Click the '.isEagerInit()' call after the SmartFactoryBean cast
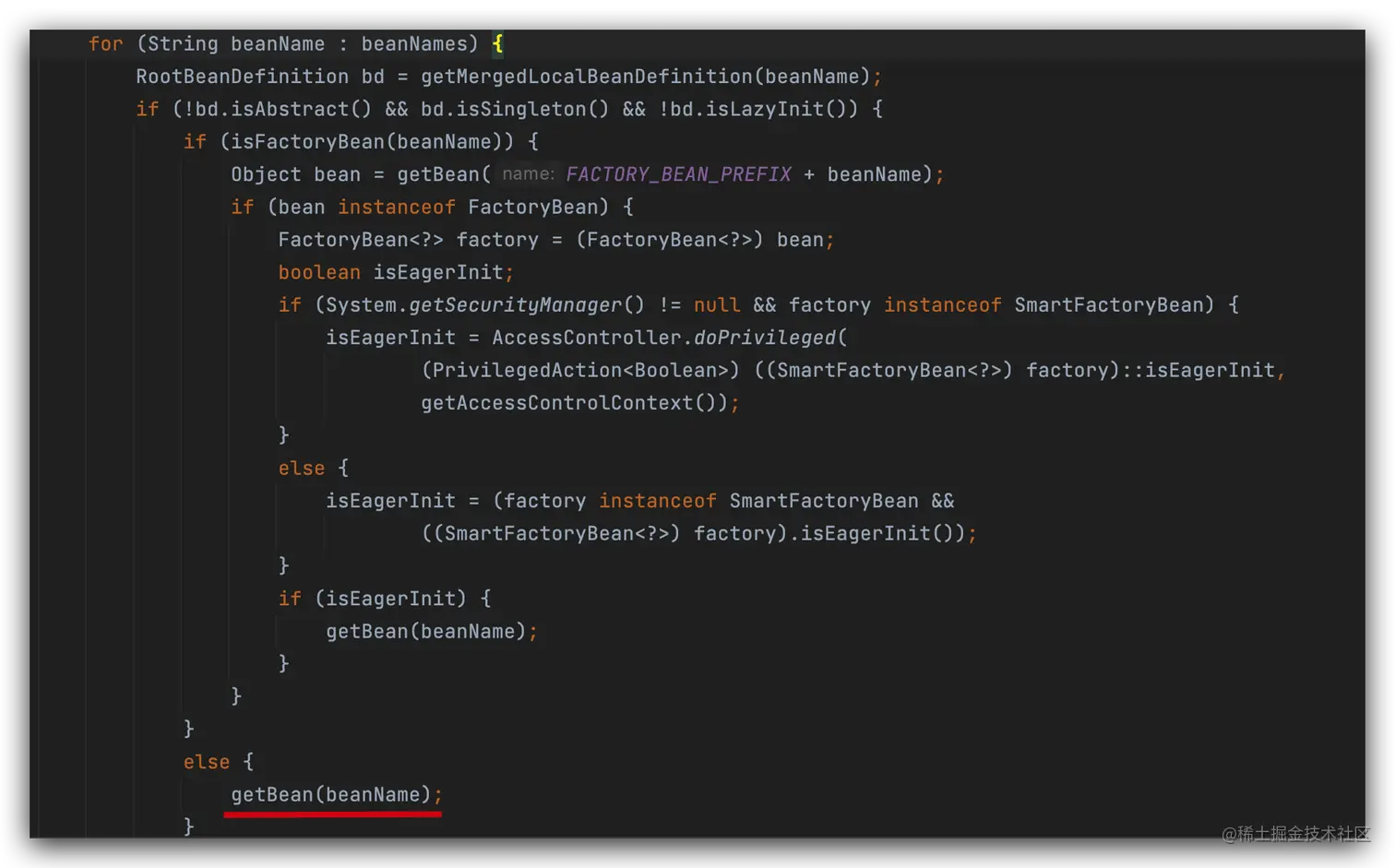The width and height of the screenshot is (1395, 868). (x=876, y=534)
